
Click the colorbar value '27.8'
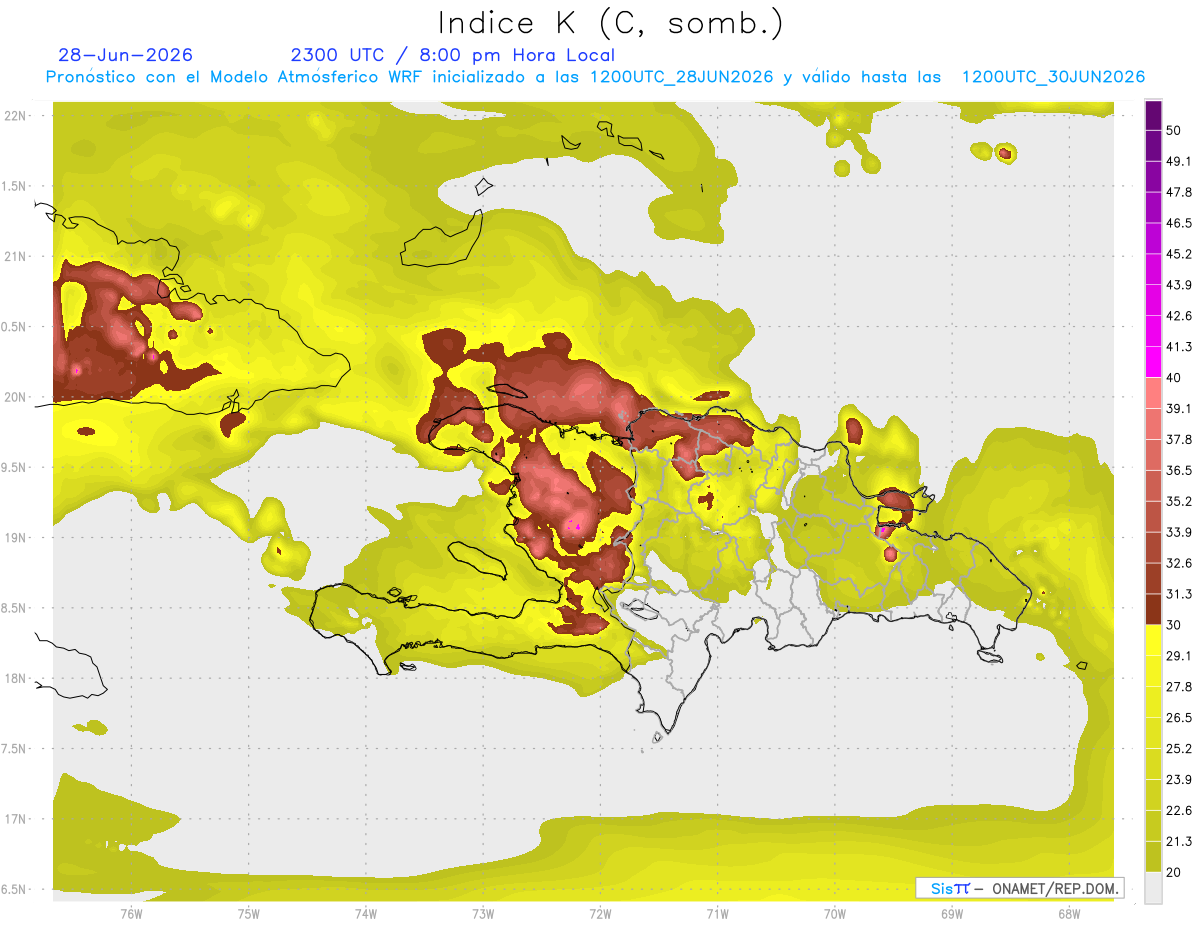1179,687
